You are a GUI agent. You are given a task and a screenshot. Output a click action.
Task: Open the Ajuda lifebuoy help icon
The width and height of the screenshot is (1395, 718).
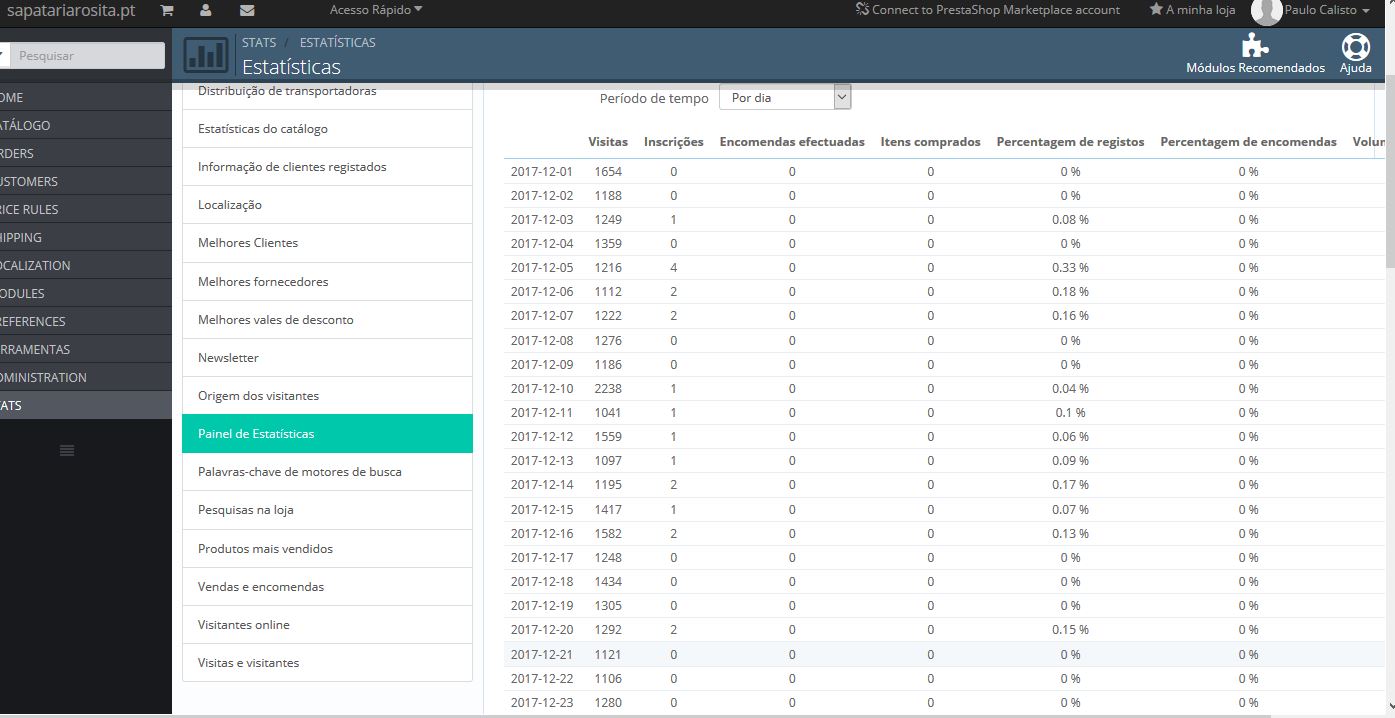click(x=1355, y=47)
